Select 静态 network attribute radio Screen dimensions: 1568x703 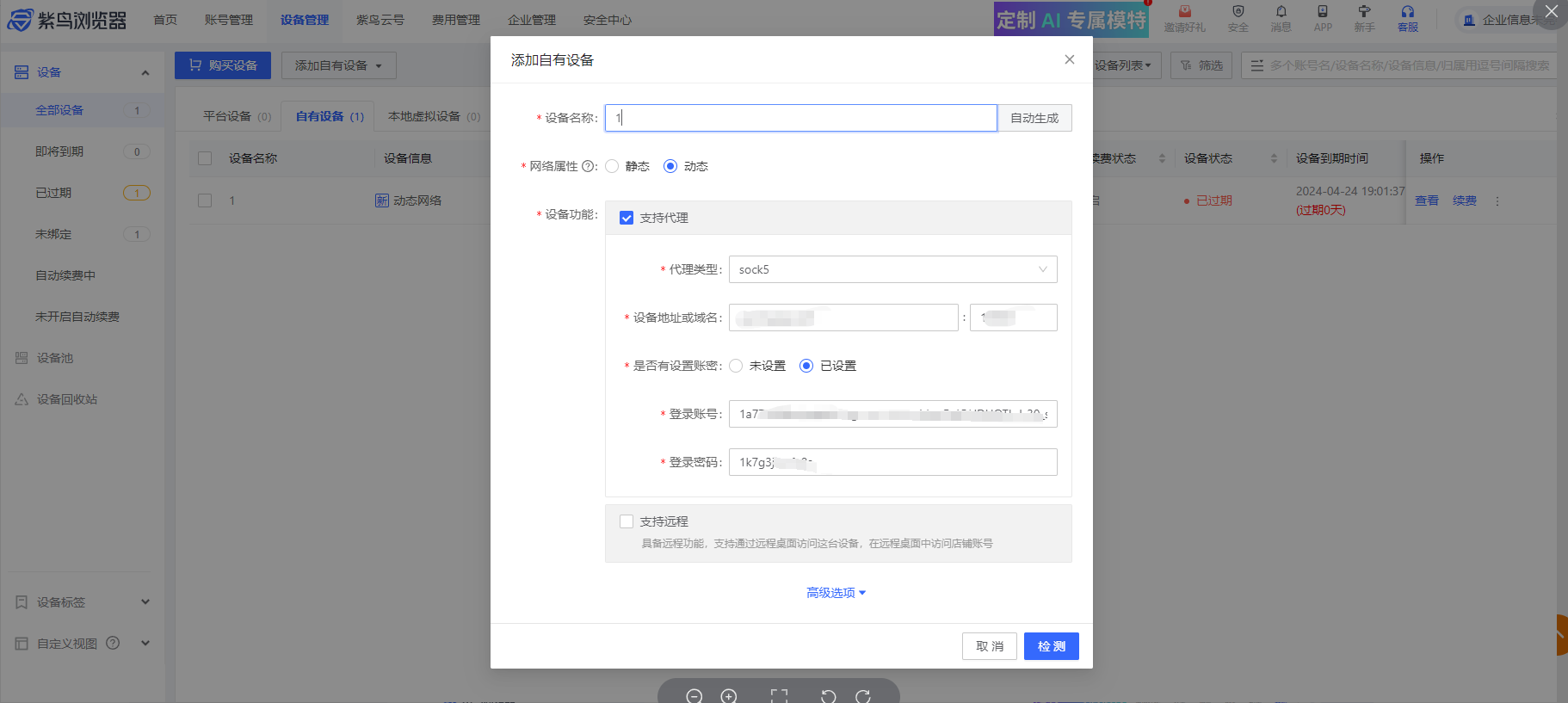[x=612, y=166]
